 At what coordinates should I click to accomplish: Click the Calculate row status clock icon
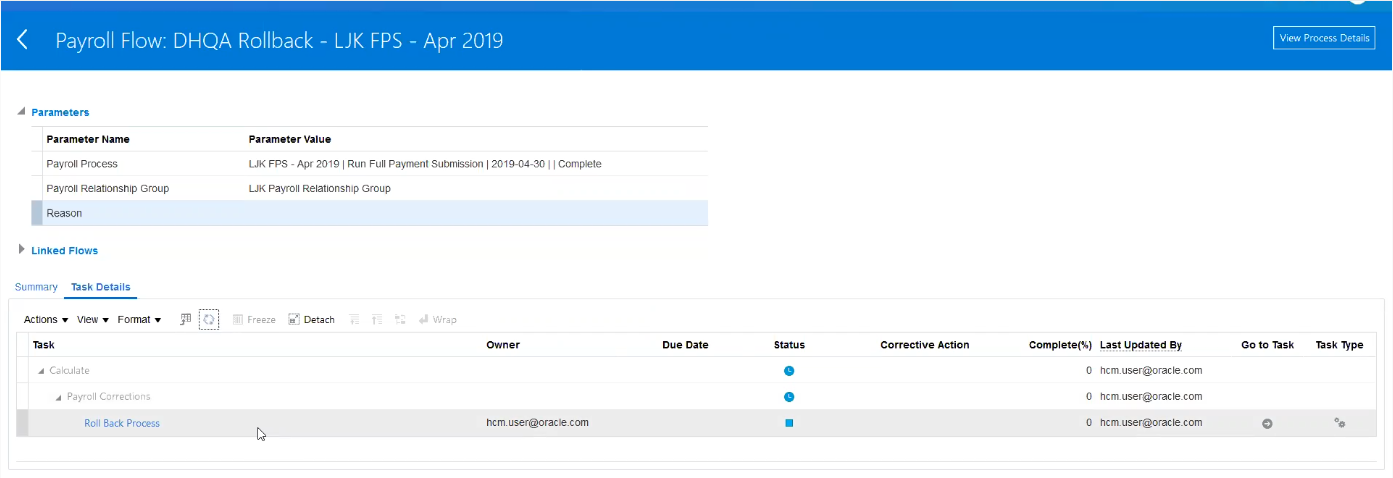[x=789, y=371]
